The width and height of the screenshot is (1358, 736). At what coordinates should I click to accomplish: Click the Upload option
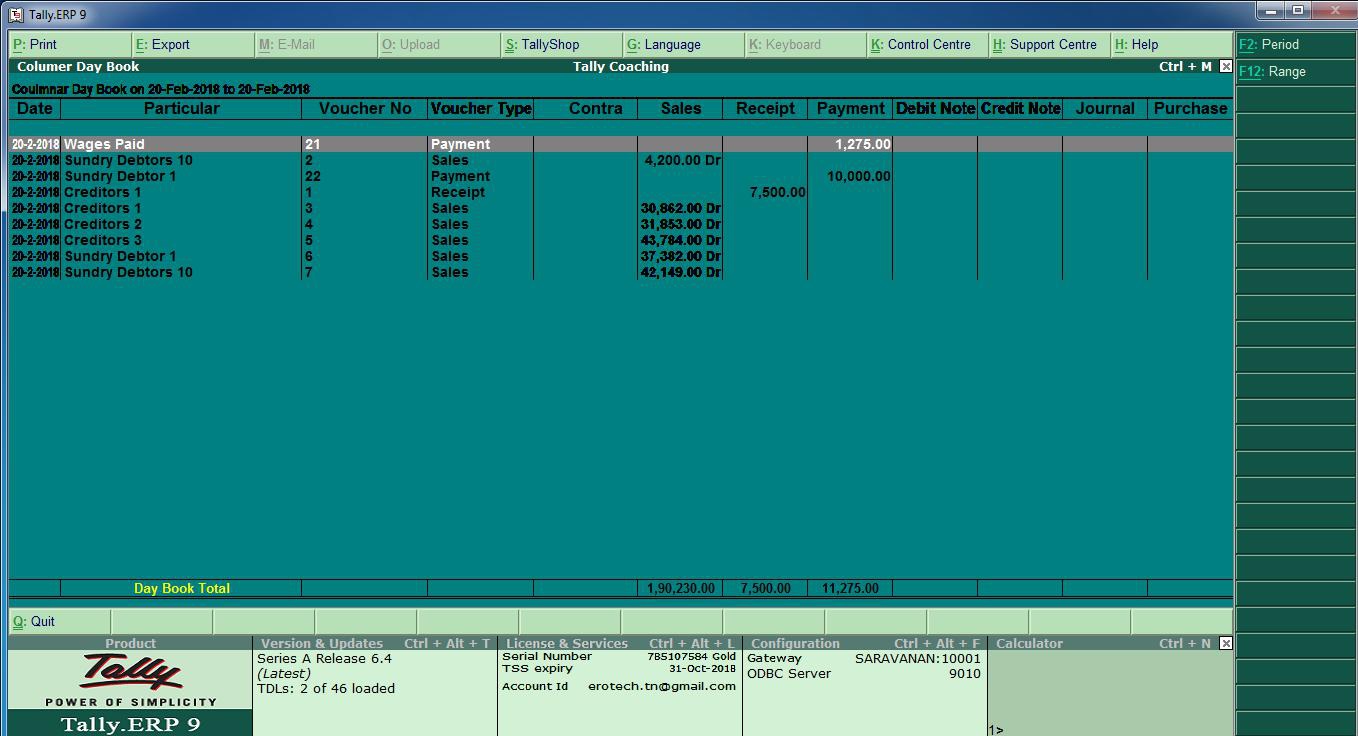(438, 45)
